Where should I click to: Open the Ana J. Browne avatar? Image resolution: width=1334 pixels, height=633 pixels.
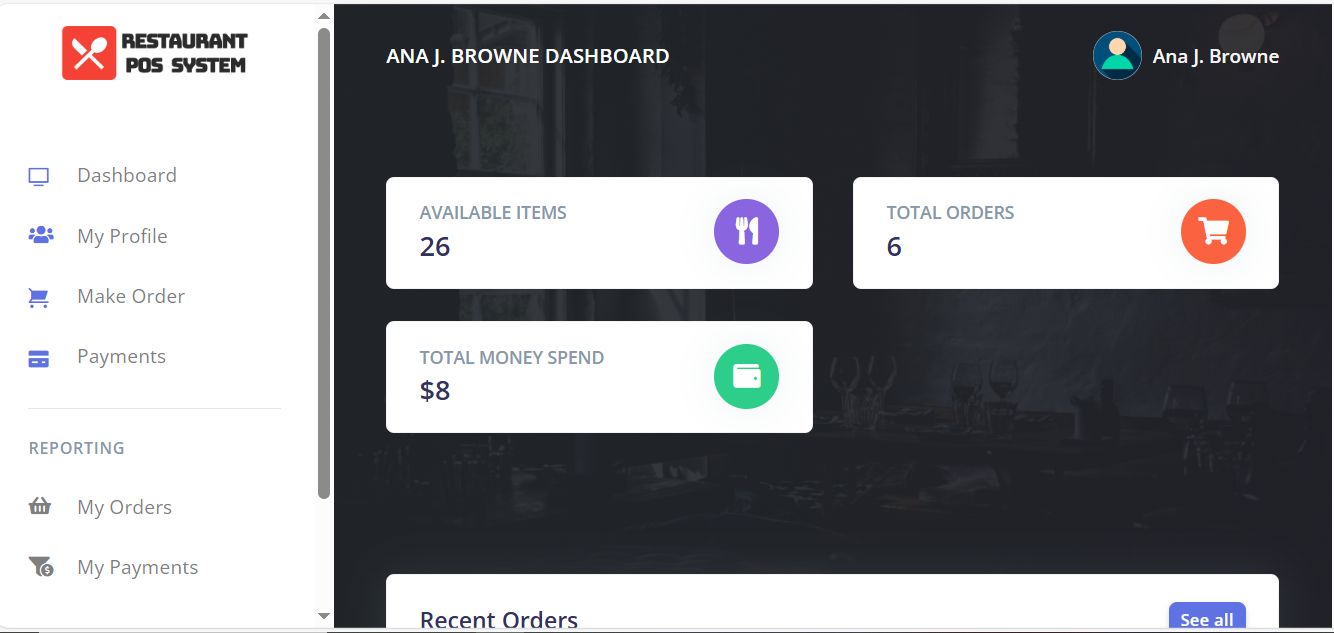click(x=1117, y=56)
